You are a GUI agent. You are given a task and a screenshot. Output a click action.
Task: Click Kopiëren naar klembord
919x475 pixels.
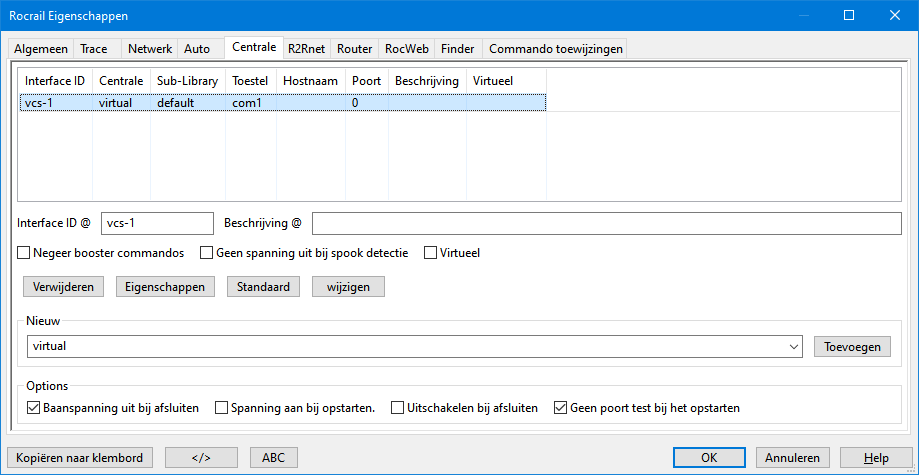(x=80, y=458)
